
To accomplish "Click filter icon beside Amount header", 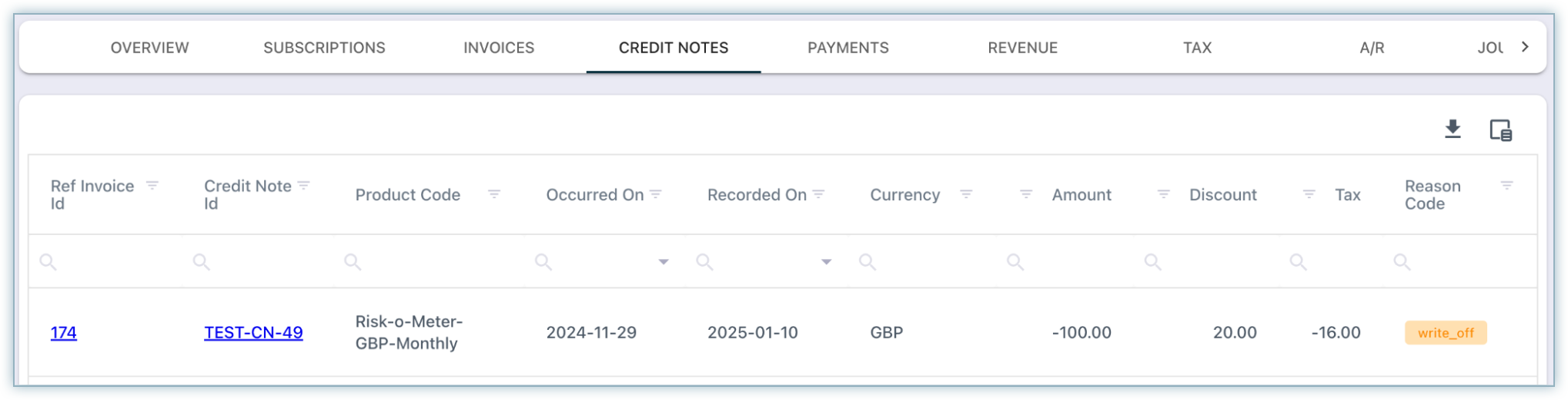I will tap(1026, 195).
